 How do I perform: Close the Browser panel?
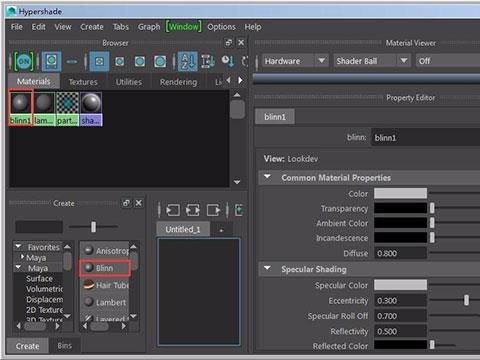241,43
